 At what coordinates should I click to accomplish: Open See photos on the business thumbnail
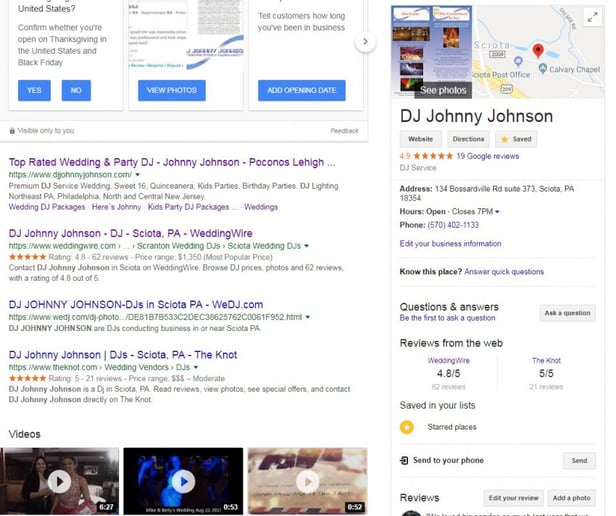443,90
